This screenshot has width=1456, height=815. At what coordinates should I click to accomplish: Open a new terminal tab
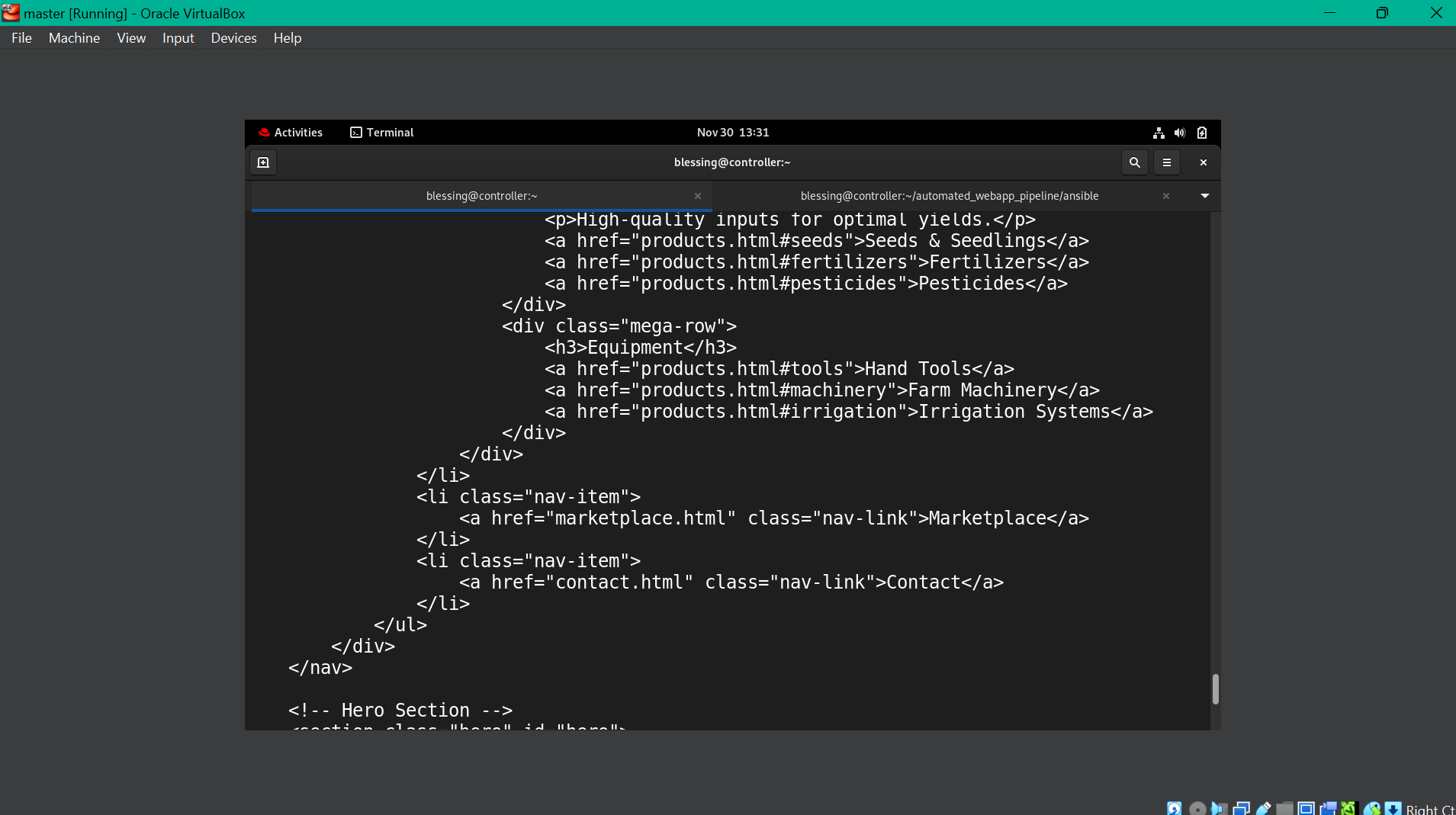click(263, 162)
